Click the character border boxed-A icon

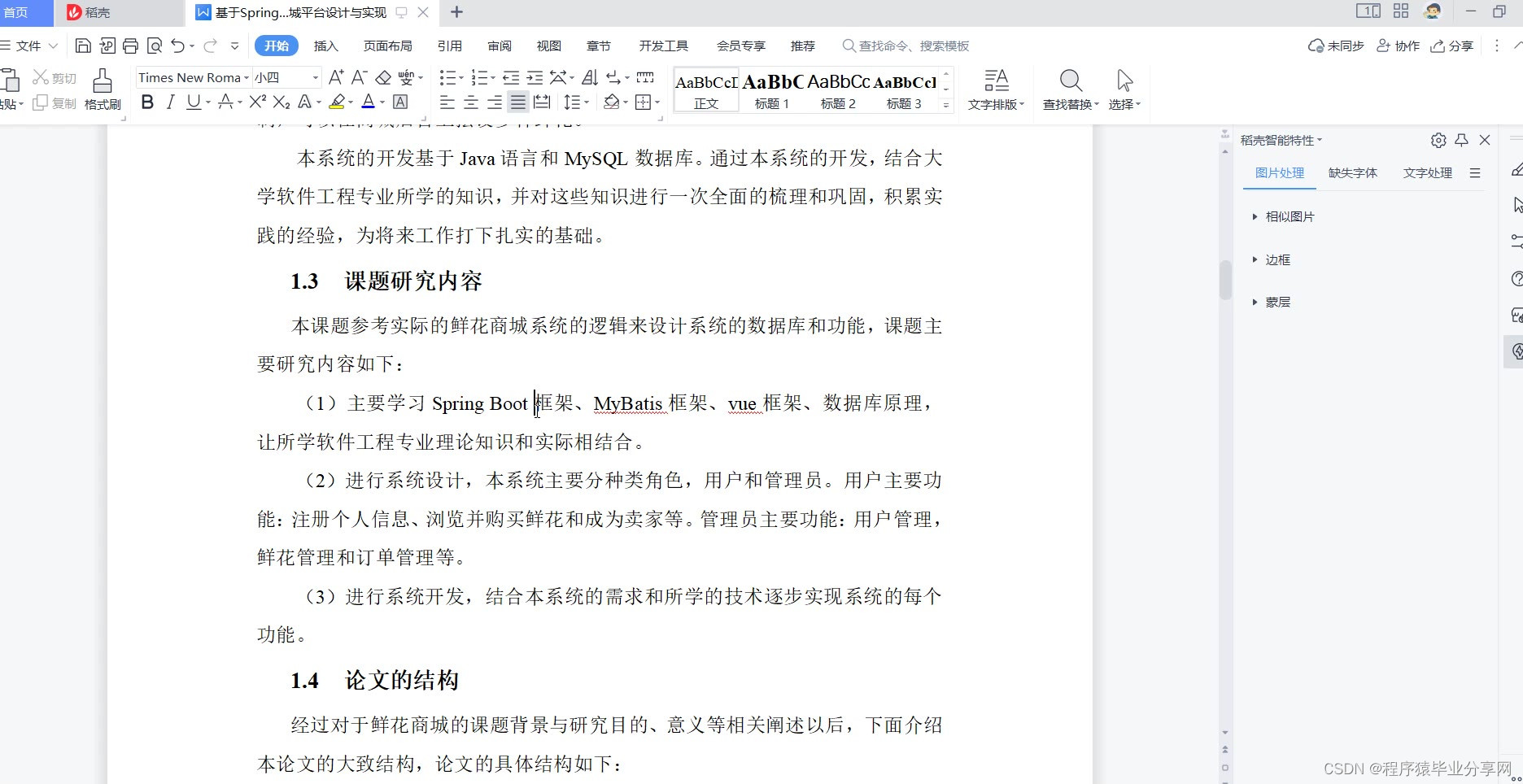[x=400, y=102]
